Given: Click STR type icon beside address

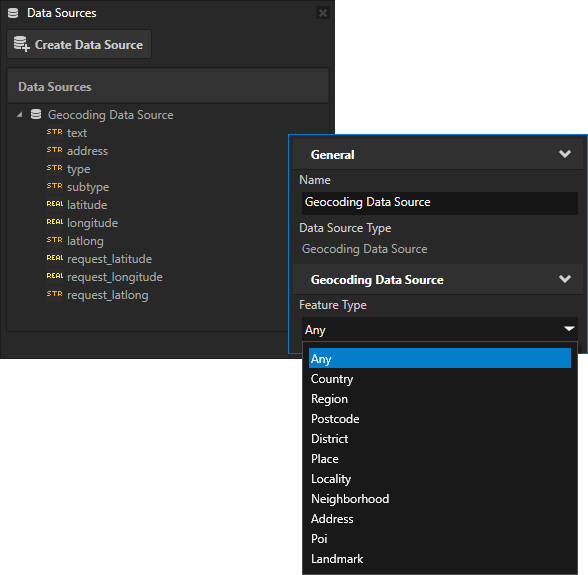Looking at the screenshot, I should tap(54, 150).
